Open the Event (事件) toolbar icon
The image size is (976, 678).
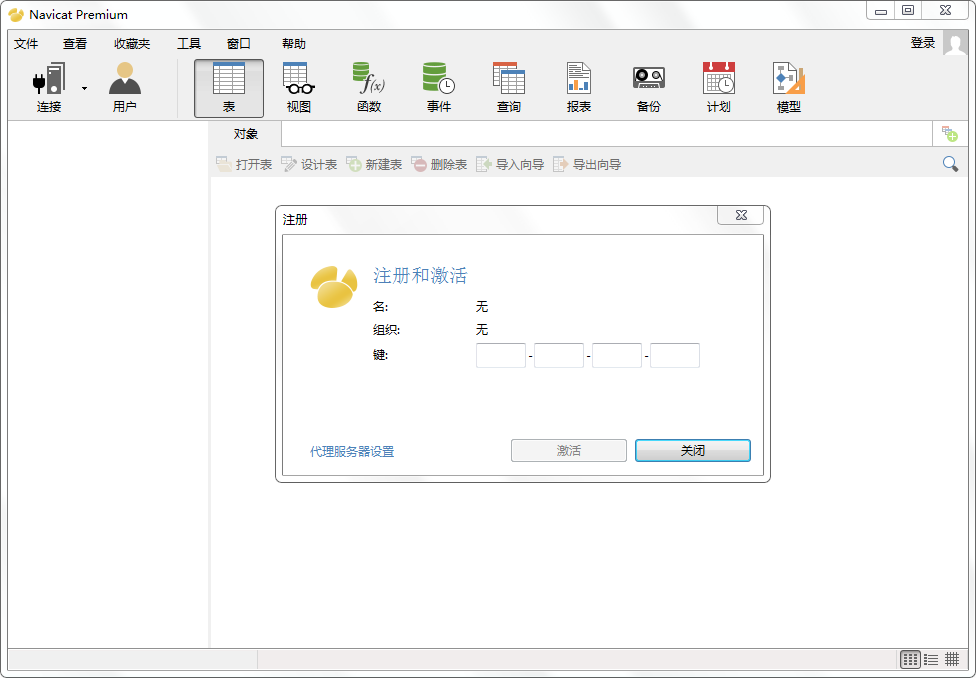point(439,88)
